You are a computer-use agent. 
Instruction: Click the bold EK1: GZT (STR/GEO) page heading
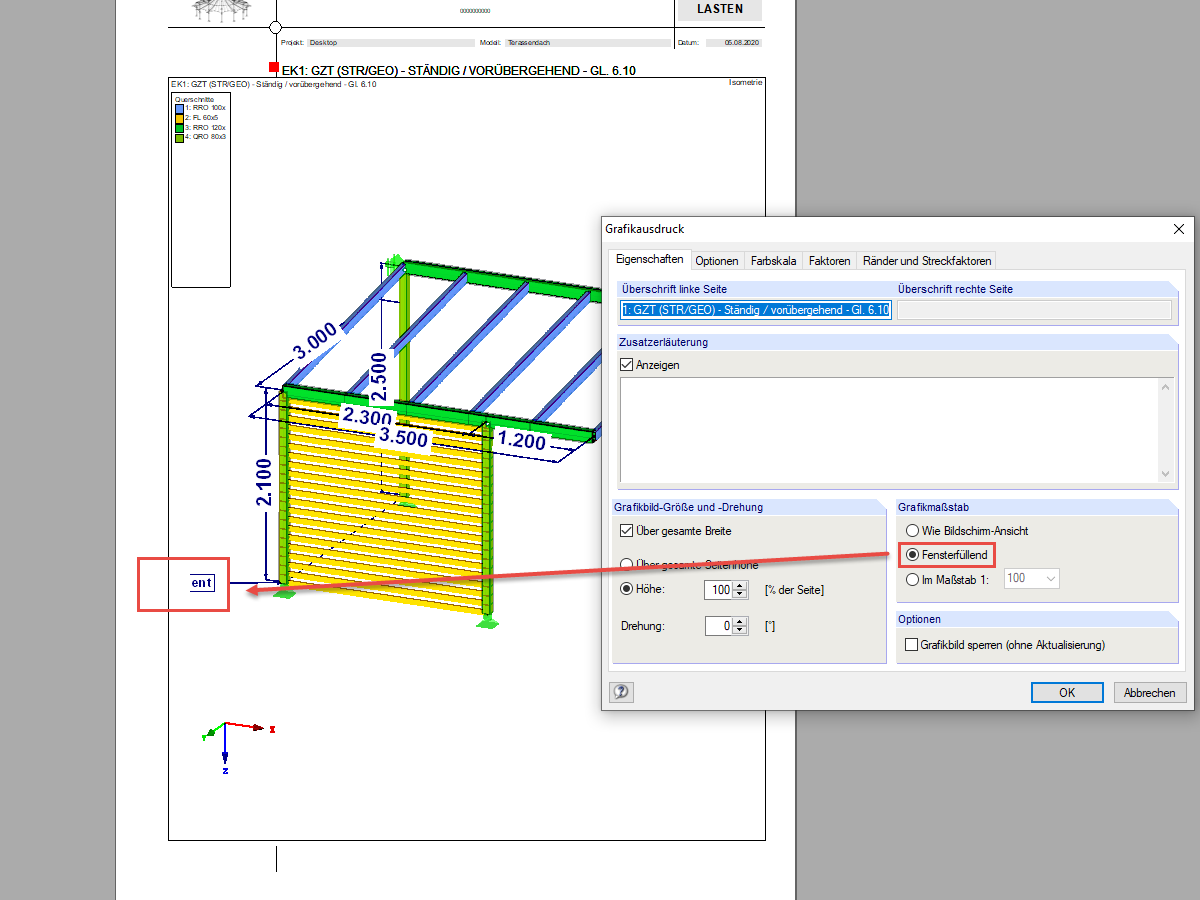point(459,70)
